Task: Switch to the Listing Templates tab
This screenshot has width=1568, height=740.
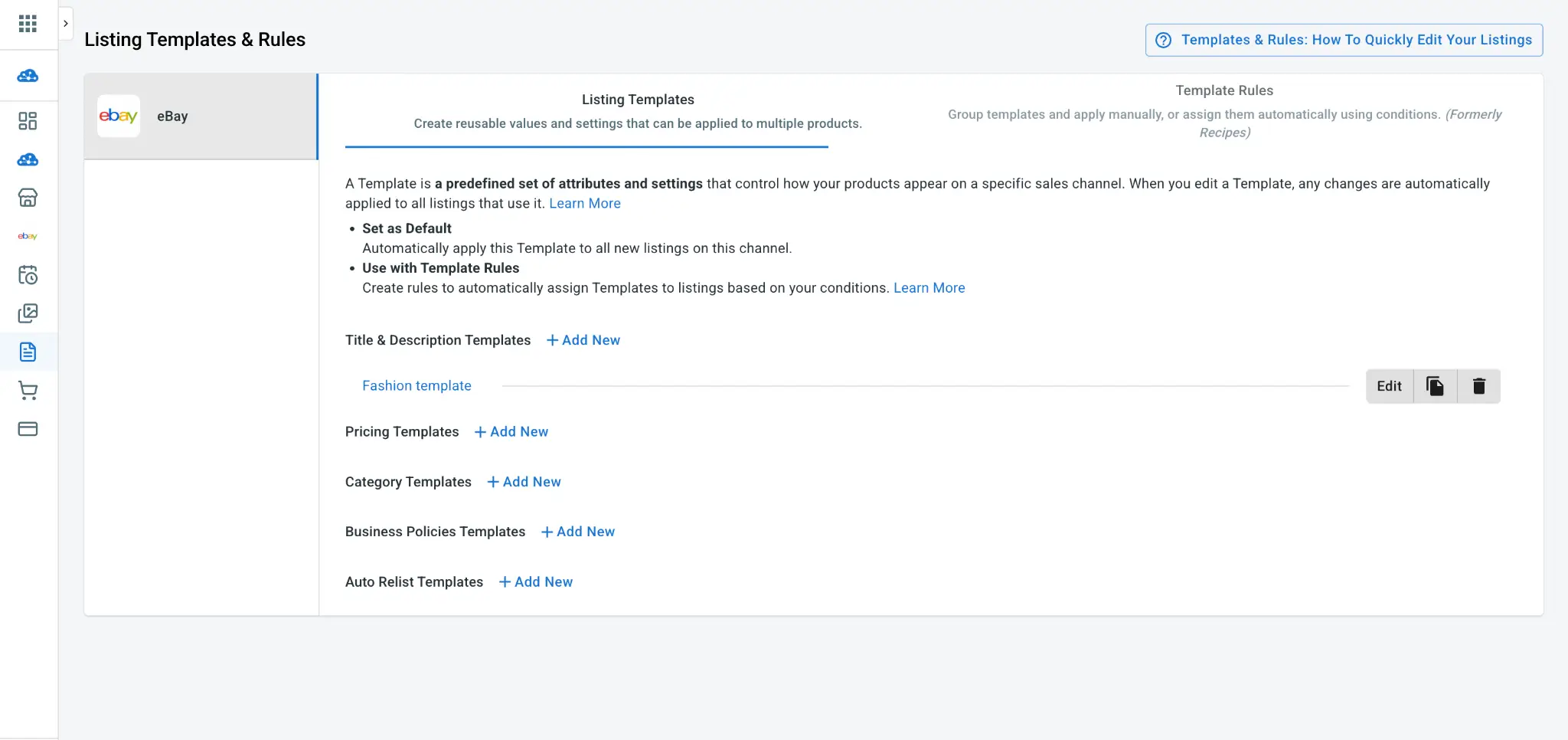Action: click(638, 111)
